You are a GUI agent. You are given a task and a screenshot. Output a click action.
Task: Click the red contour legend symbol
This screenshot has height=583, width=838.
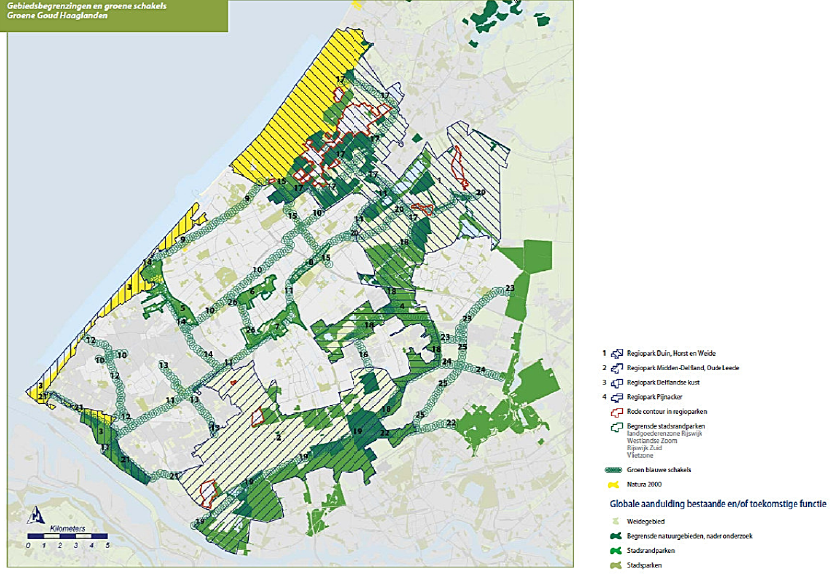pos(617,412)
